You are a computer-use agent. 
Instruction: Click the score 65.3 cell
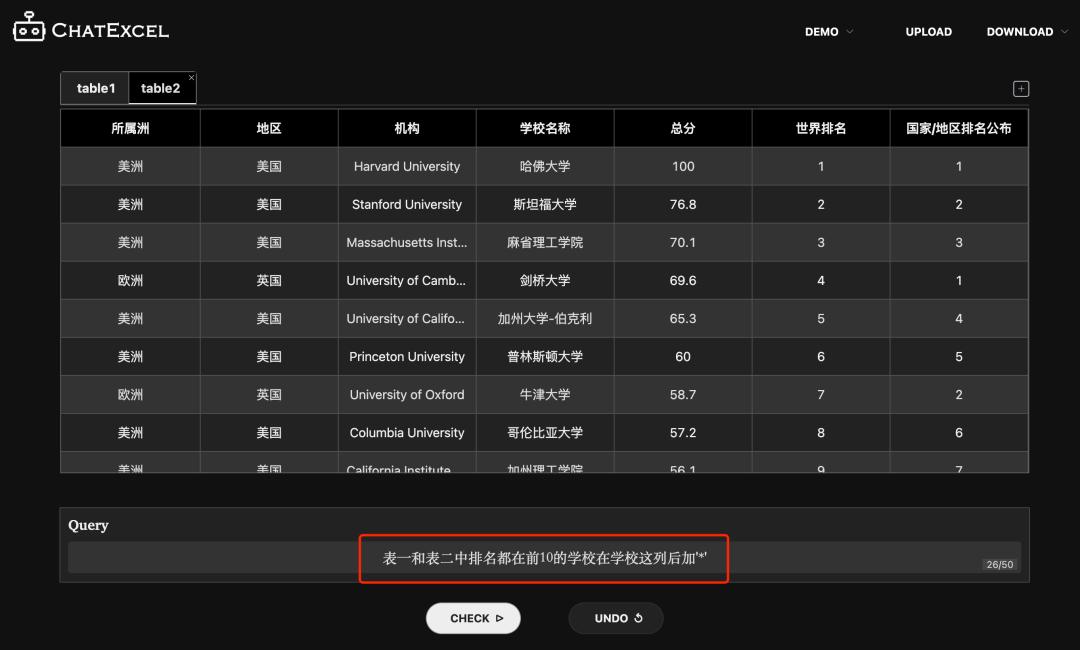(683, 319)
